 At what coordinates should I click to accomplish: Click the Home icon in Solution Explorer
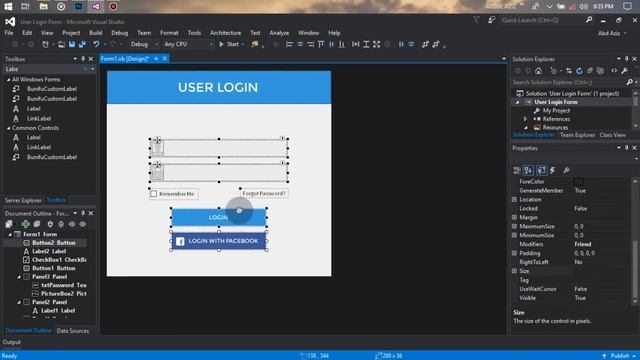pos(538,71)
